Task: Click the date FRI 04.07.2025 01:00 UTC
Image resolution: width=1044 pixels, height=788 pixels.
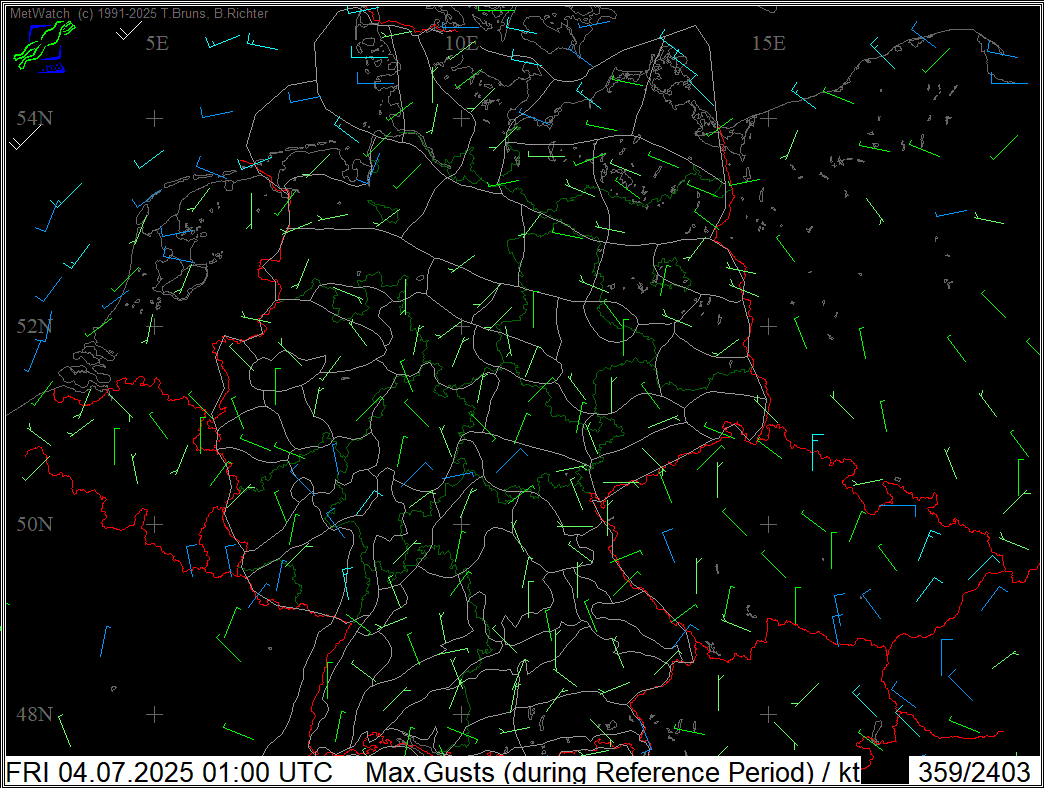Action: pos(169,773)
